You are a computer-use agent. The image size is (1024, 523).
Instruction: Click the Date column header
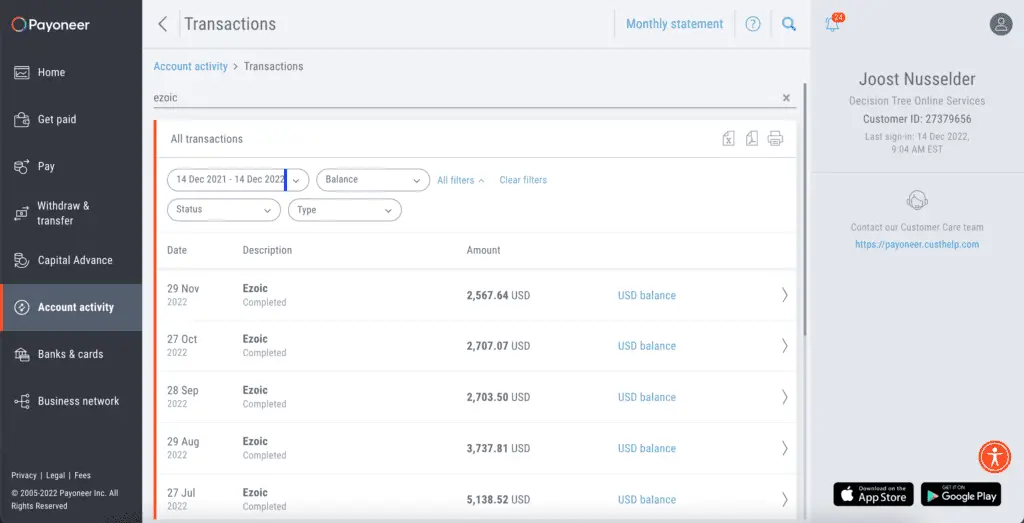pyautogui.click(x=177, y=250)
